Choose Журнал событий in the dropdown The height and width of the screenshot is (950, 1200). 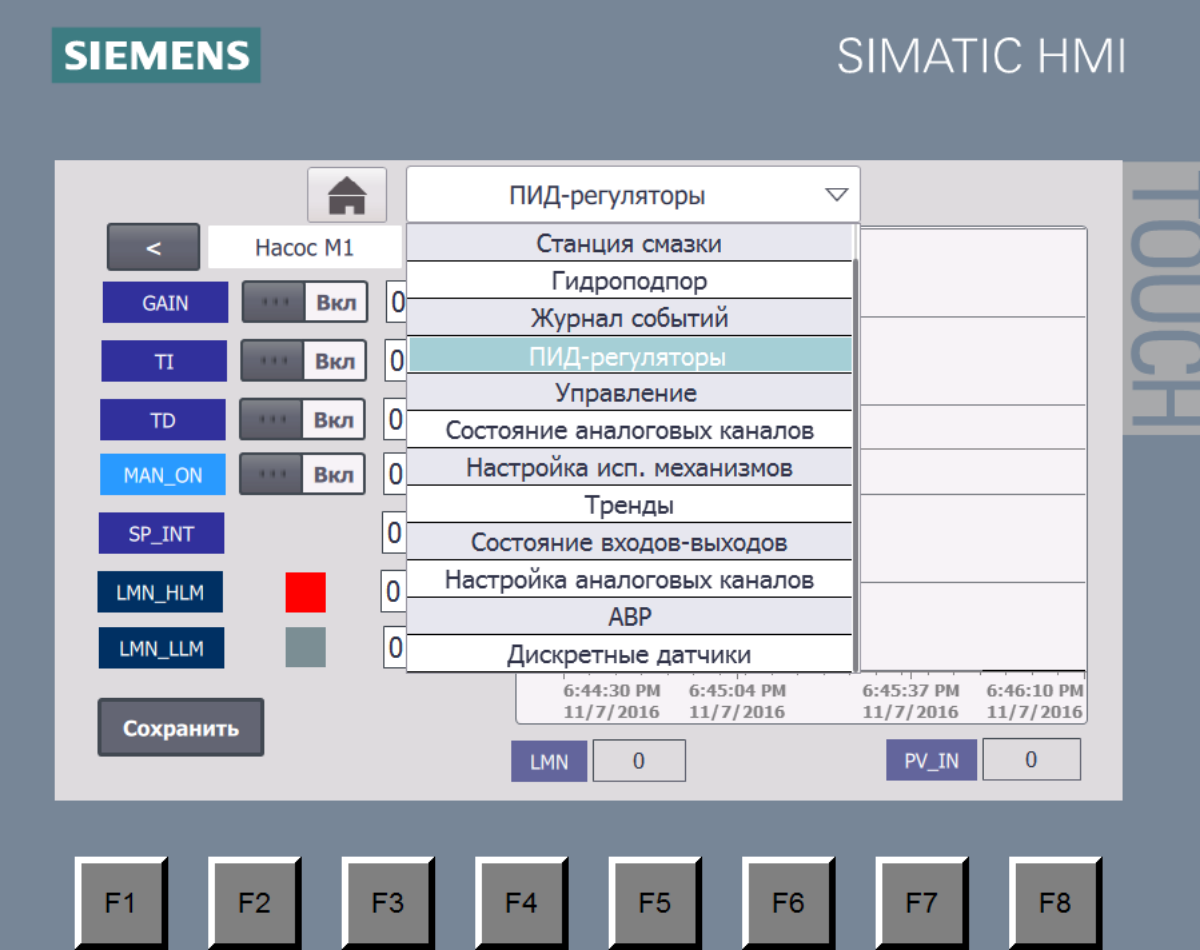tap(629, 318)
